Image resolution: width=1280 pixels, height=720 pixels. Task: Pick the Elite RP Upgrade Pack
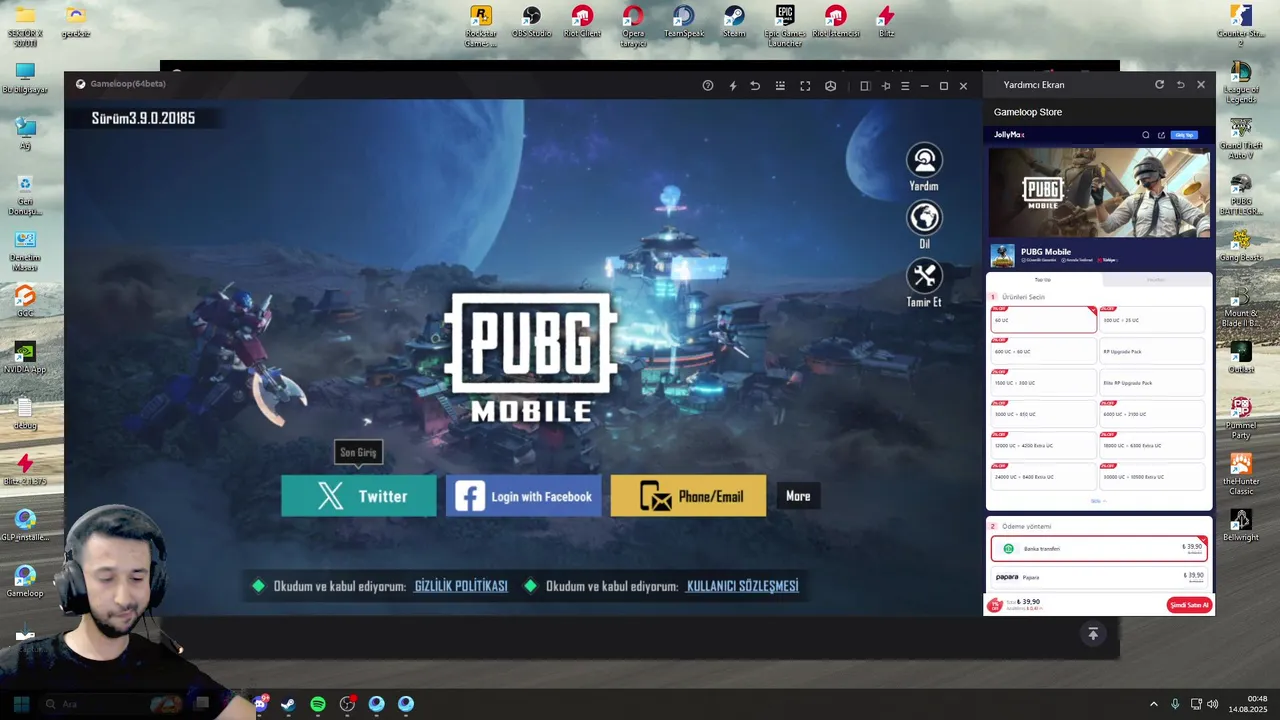click(x=1152, y=383)
